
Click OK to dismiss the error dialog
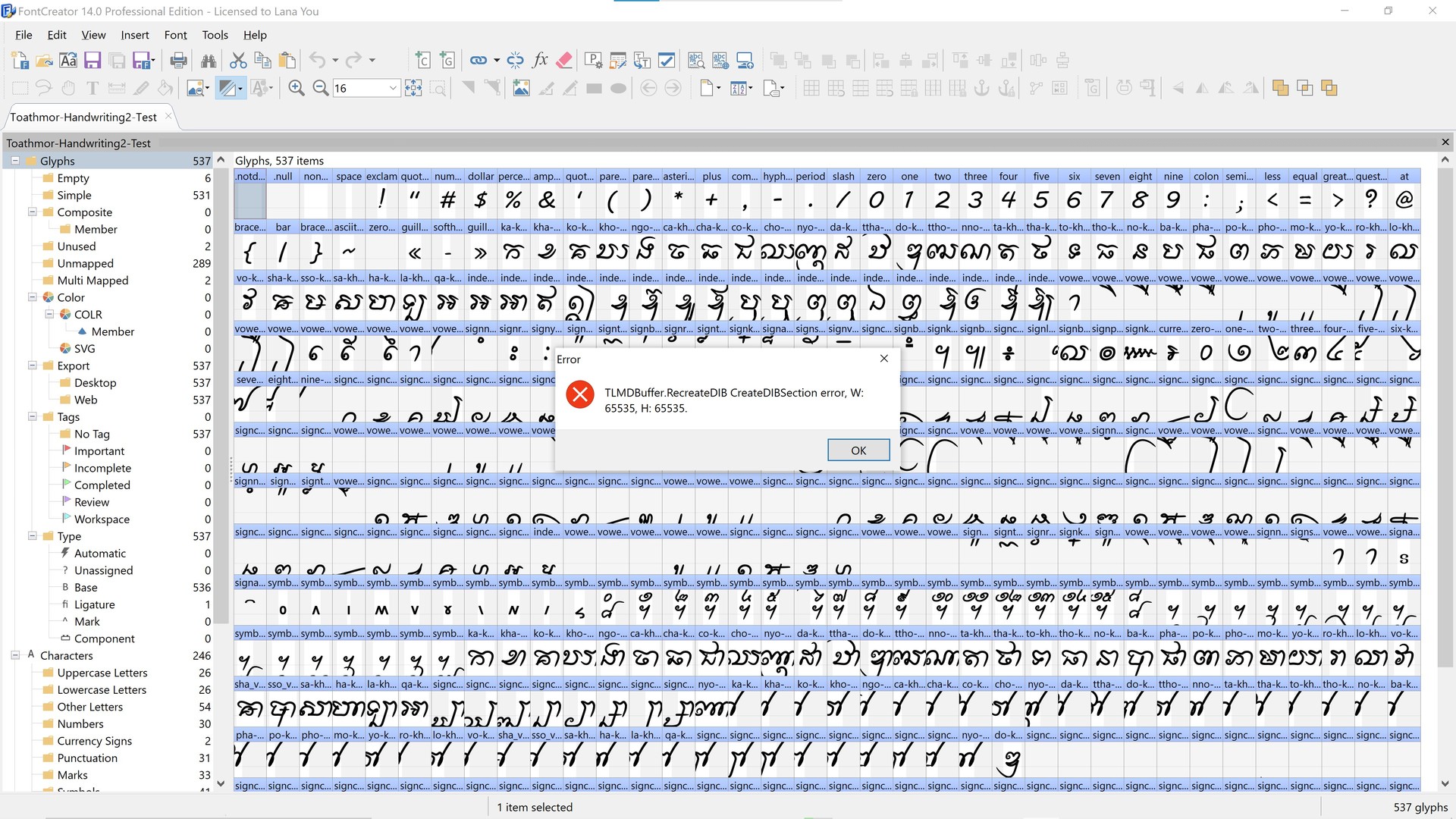[857, 450]
